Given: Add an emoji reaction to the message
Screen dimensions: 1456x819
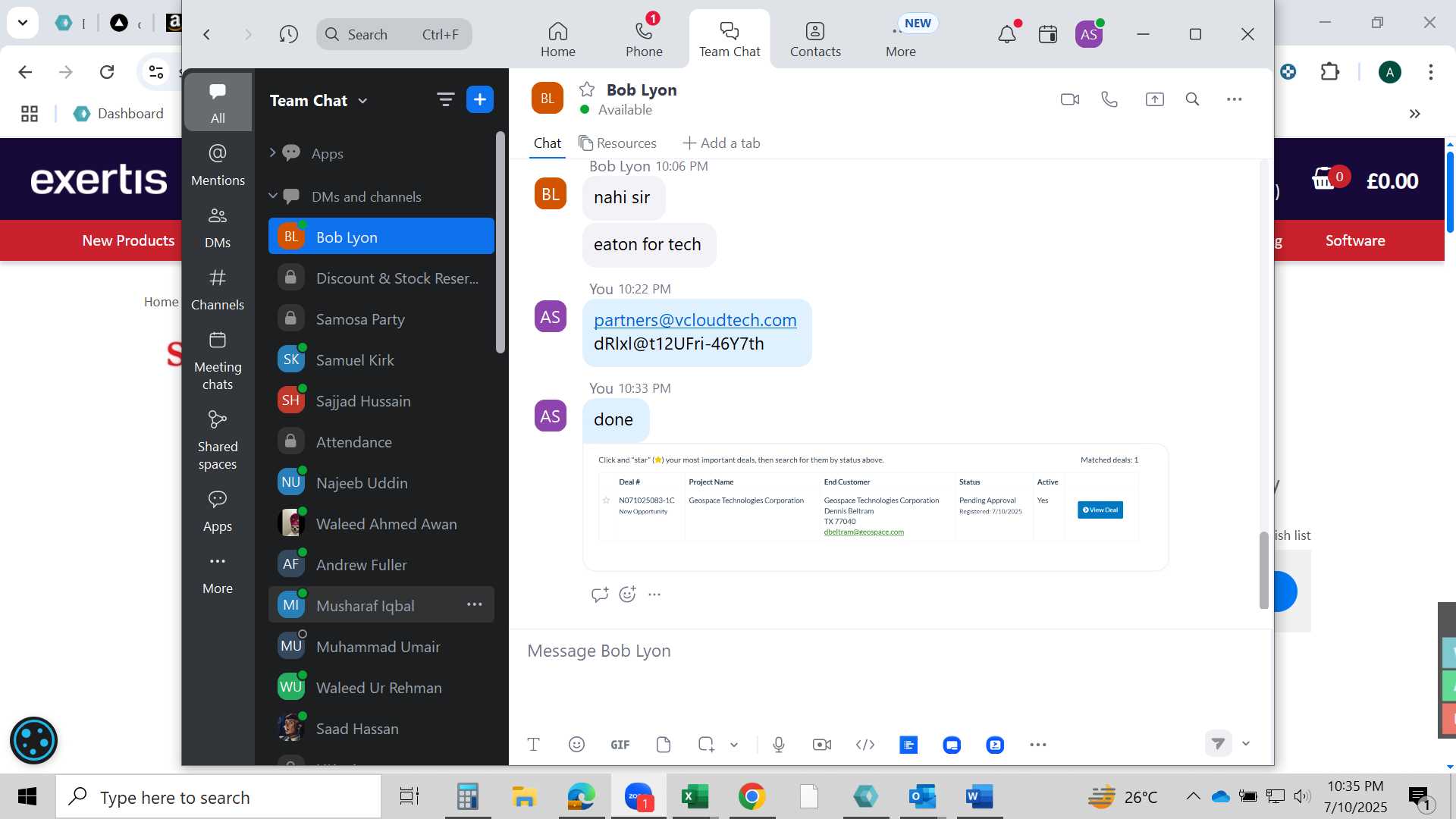Looking at the screenshot, I should coord(628,595).
